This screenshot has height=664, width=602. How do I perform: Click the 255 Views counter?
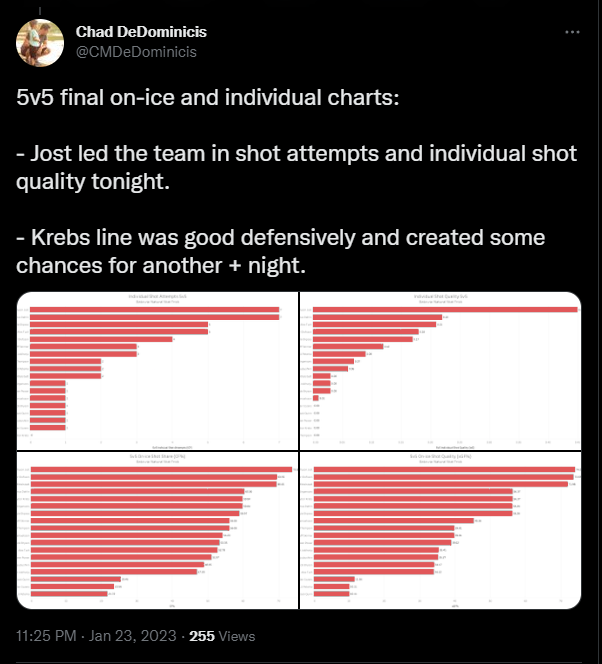222,636
